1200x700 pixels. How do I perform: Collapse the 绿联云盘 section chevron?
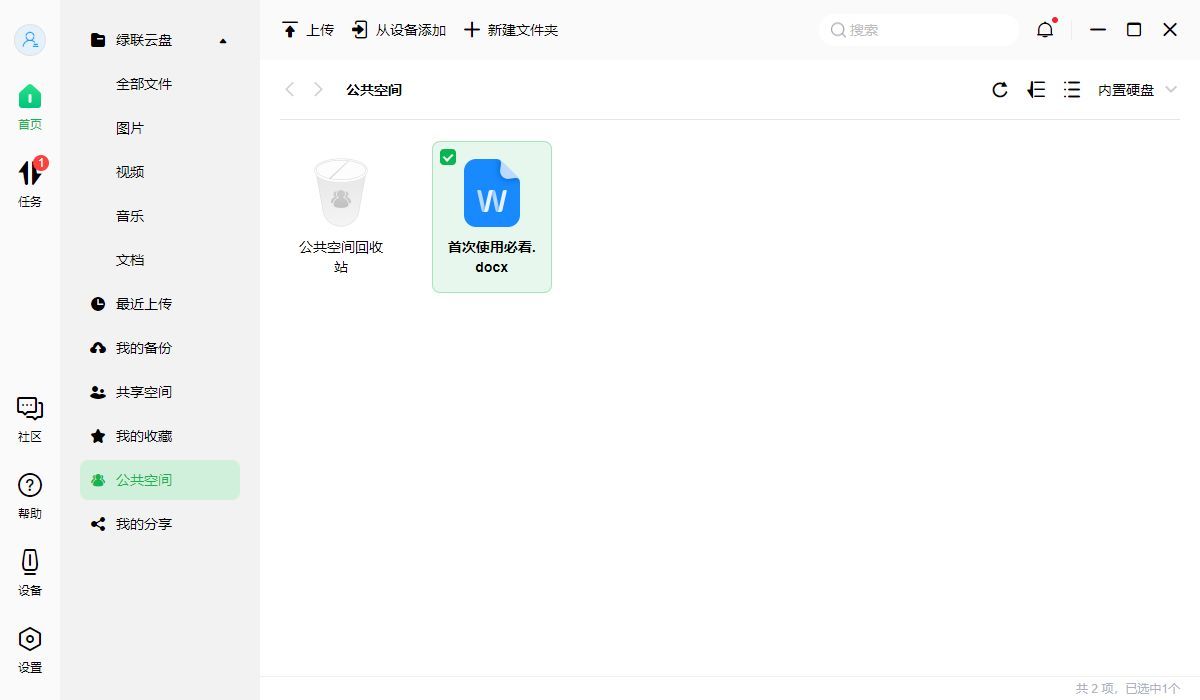pos(223,41)
